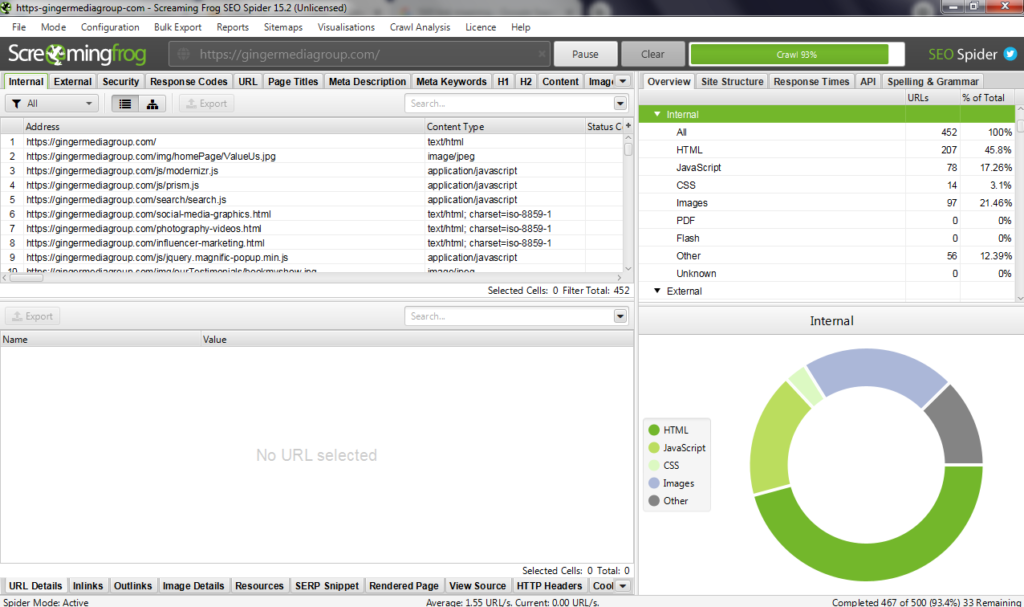Expand more top tabs overflow arrow
Screen dimensions: 1024x607
click(623, 81)
